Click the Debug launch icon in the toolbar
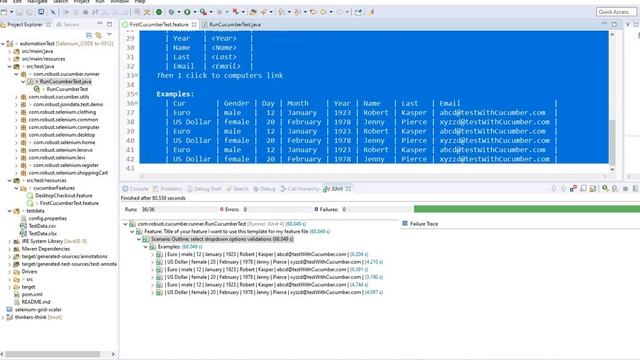The image size is (640, 360). pyautogui.click(x=171, y=12)
